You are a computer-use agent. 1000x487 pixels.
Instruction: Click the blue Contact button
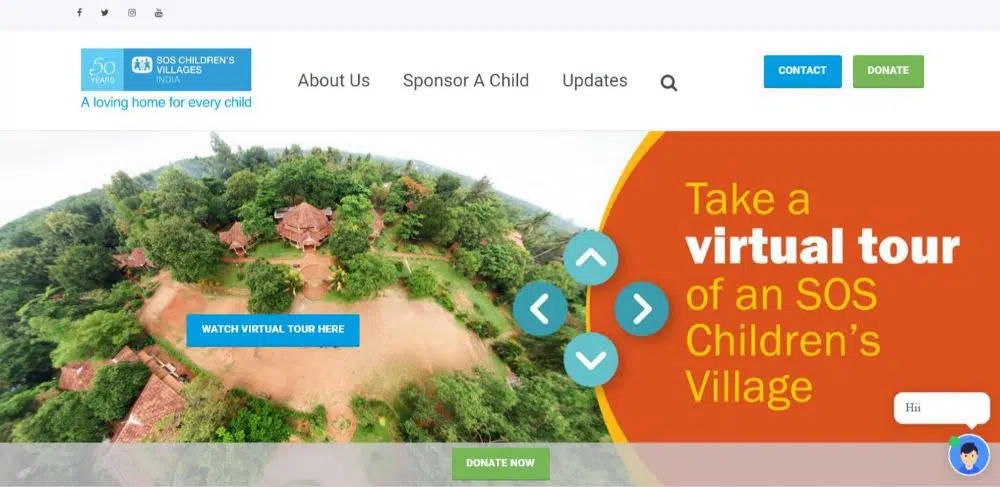pyautogui.click(x=802, y=71)
